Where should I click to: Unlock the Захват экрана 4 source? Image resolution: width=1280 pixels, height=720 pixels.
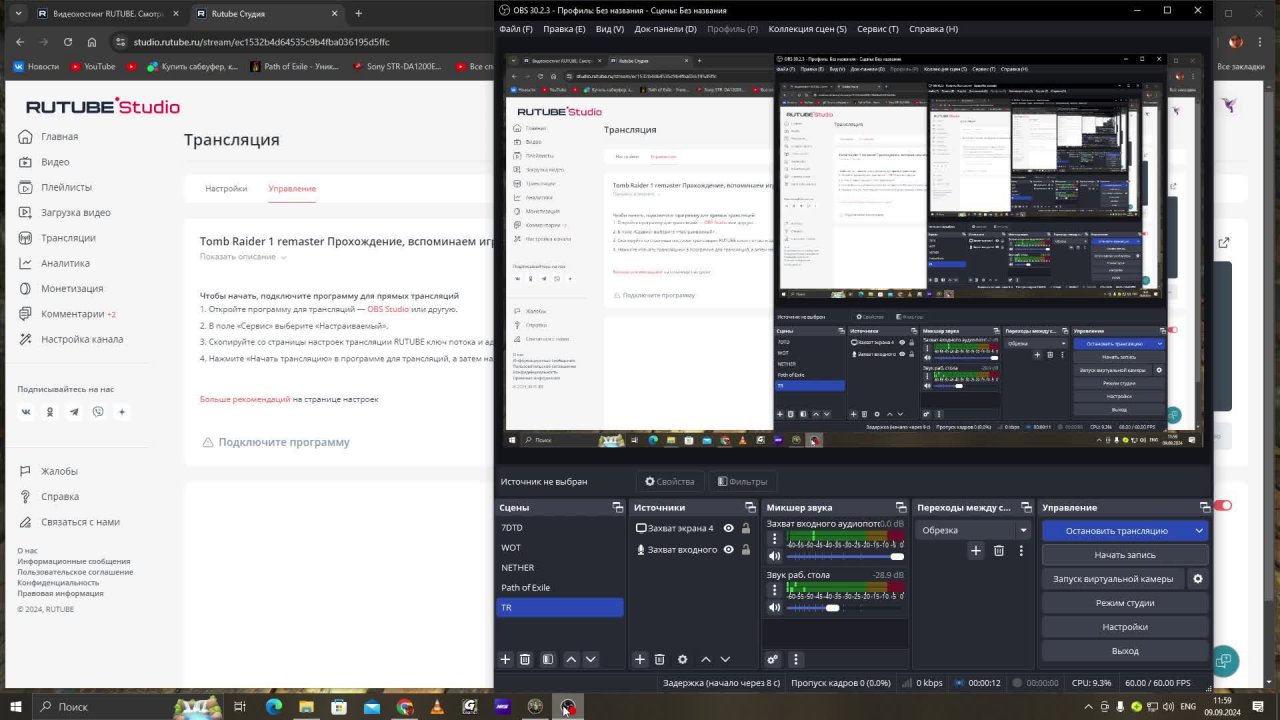[745, 528]
